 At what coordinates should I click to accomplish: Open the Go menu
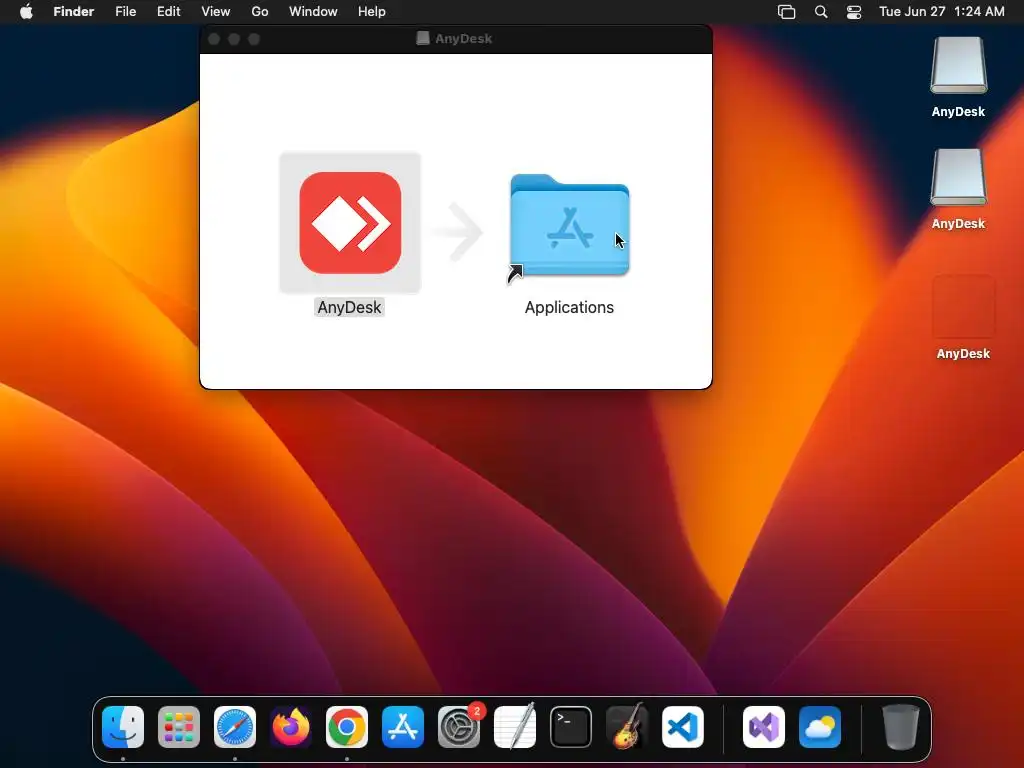point(260,12)
